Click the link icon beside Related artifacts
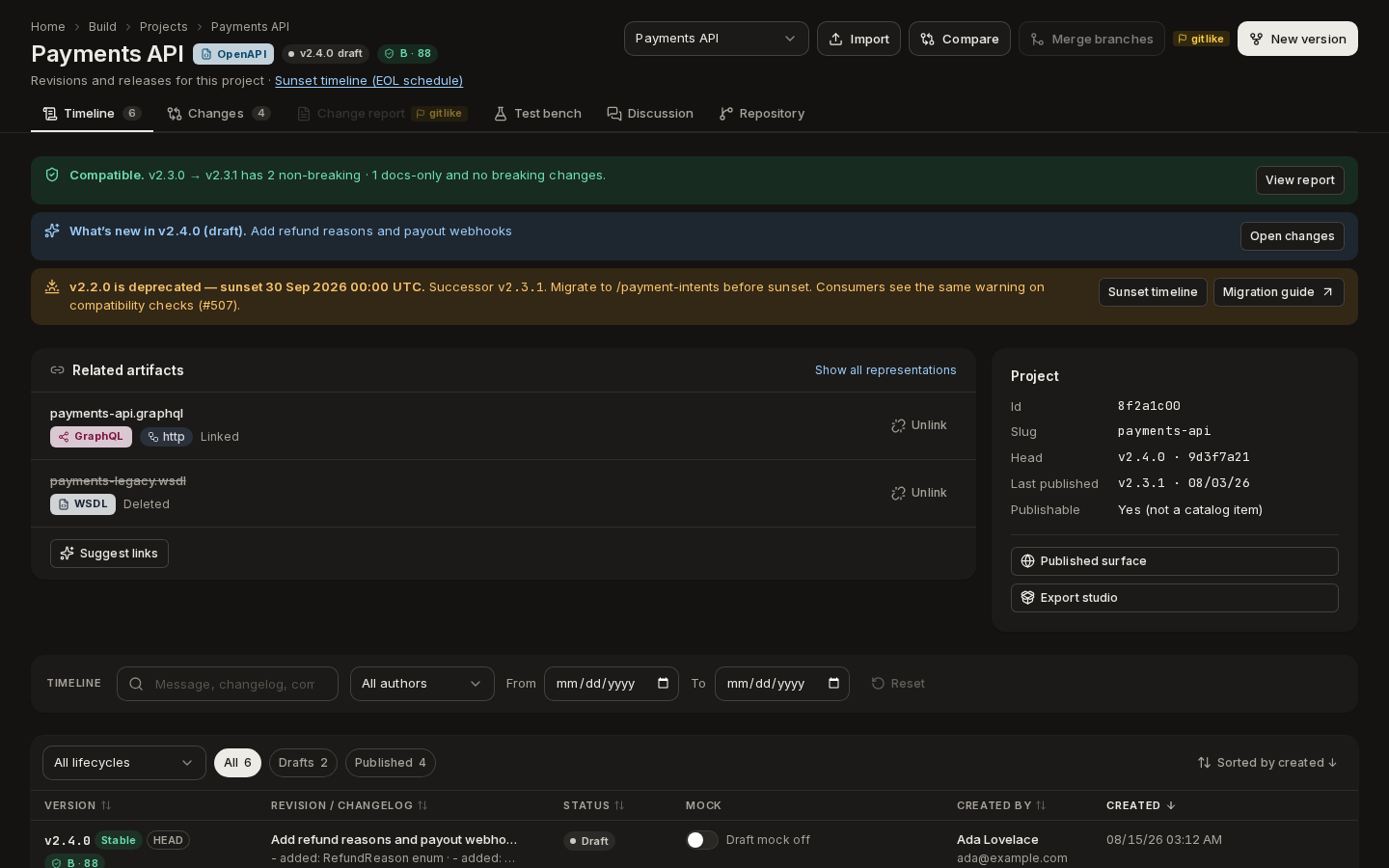This screenshot has width=1389, height=868. click(x=57, y=370)
